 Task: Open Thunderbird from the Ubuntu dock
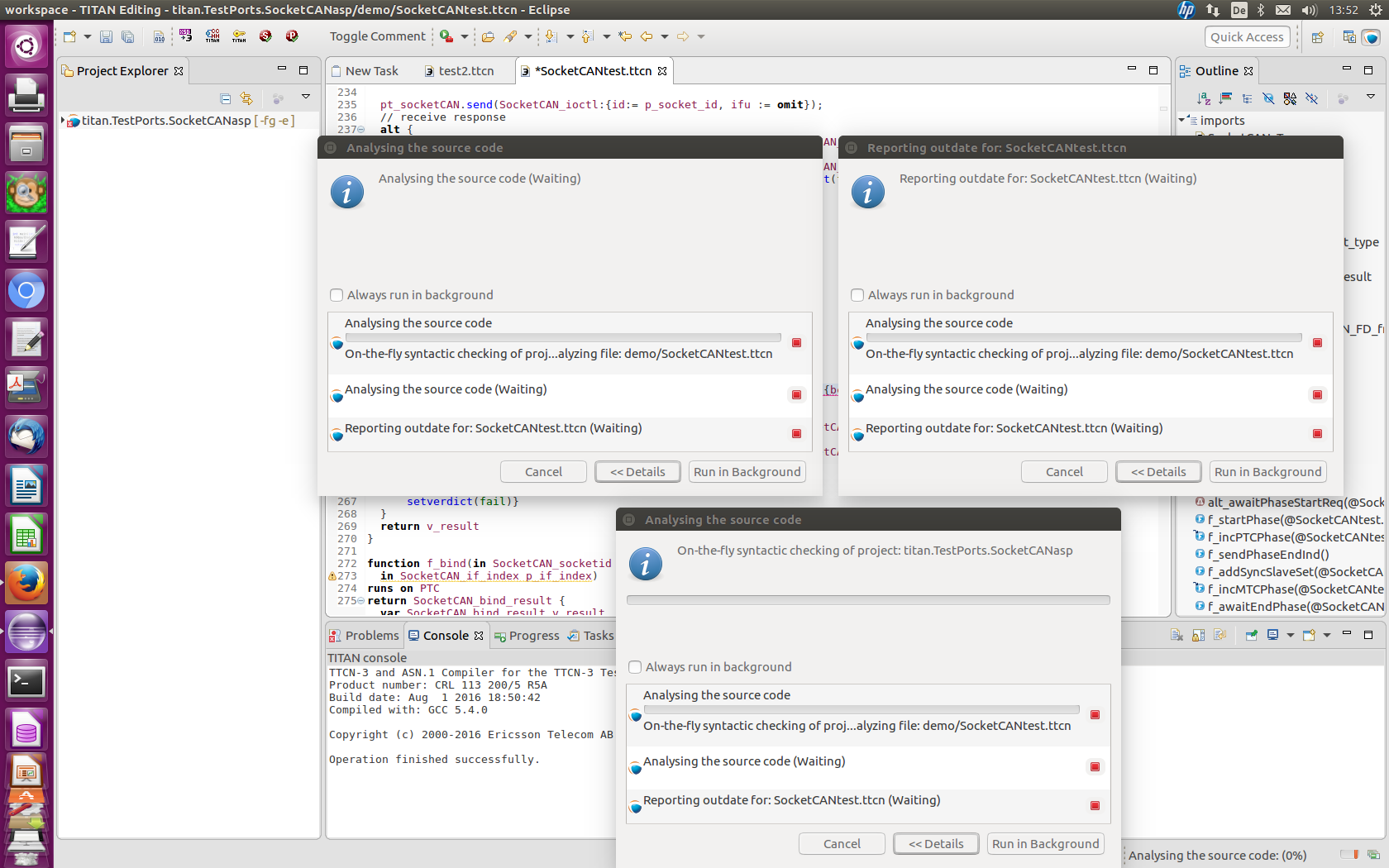26,436
